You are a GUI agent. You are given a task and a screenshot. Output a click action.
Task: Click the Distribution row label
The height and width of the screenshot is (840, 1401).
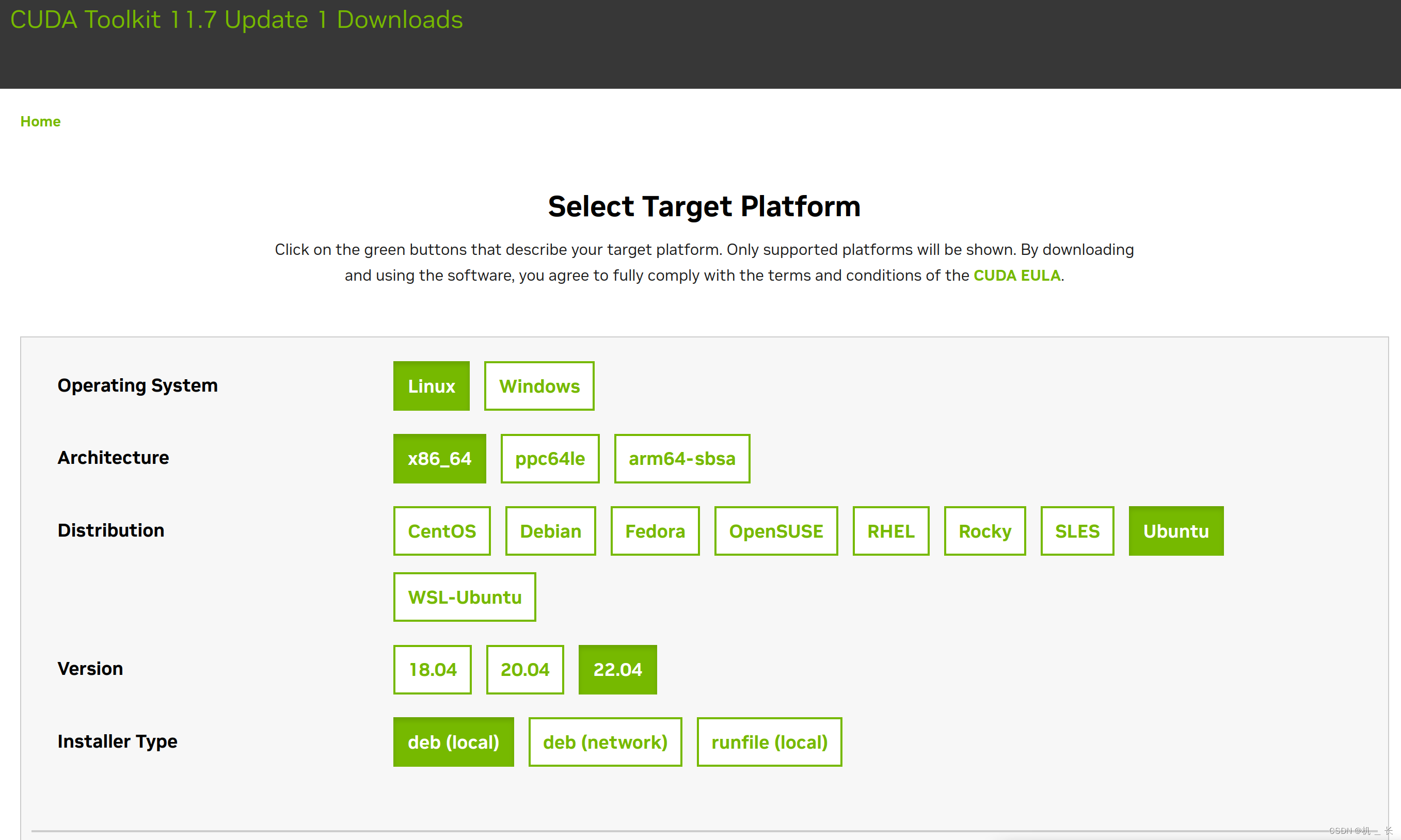[x=111, y=530]
